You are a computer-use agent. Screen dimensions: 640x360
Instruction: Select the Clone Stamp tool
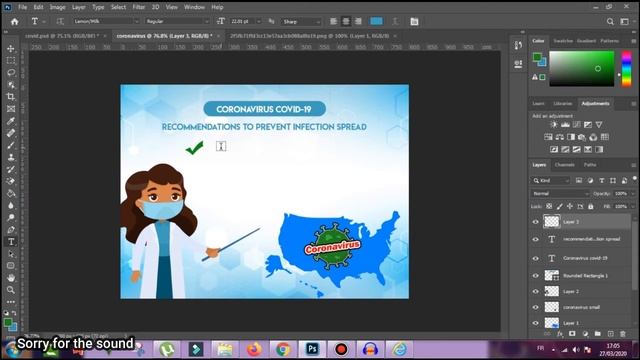11,157
